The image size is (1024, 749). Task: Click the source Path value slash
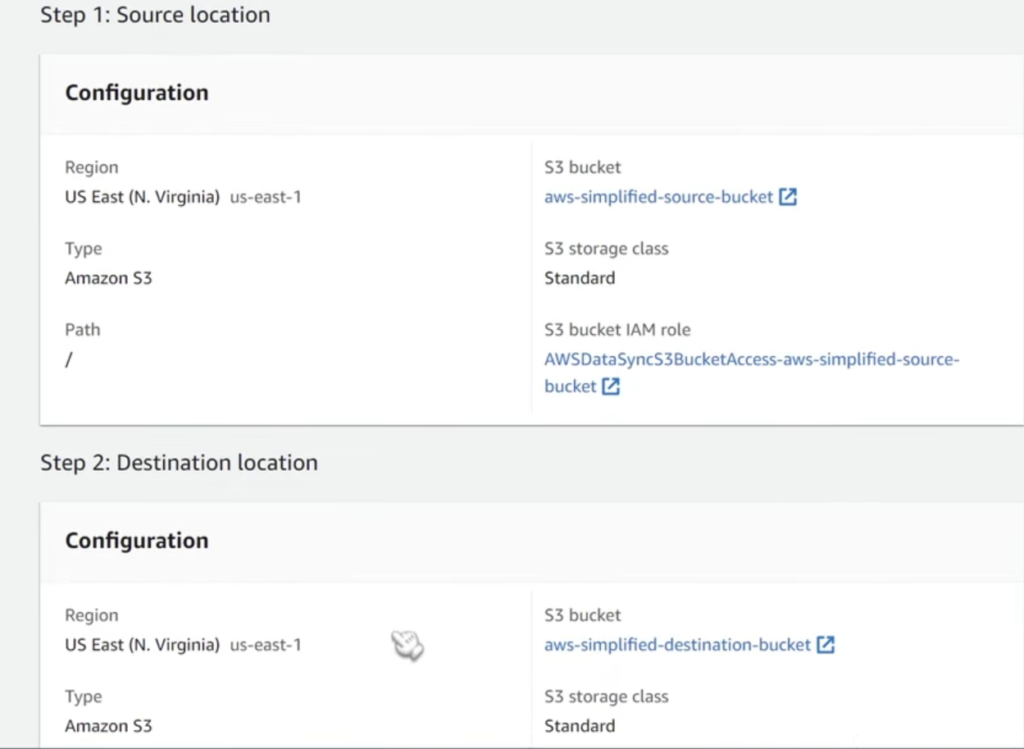click(69, 360)
